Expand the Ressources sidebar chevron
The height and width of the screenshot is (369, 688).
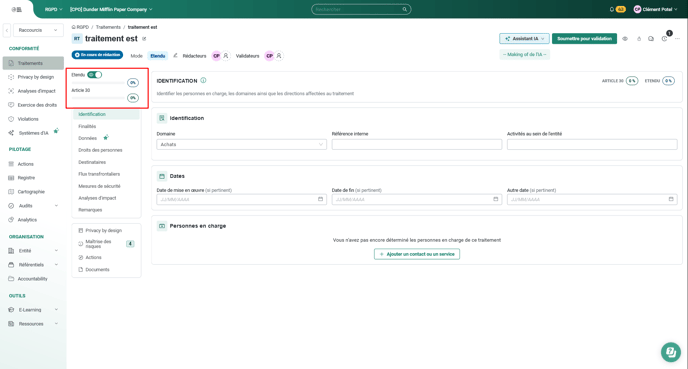tap(56, 324)
